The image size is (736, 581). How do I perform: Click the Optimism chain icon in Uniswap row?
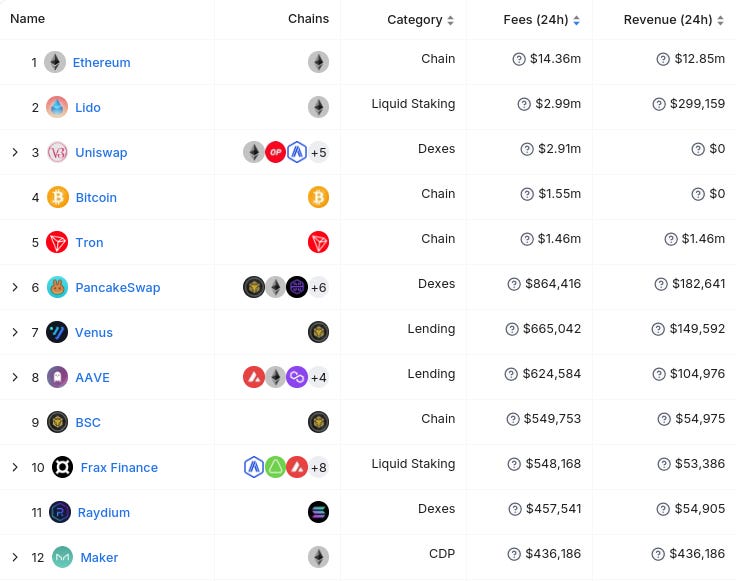click(276, 152)
